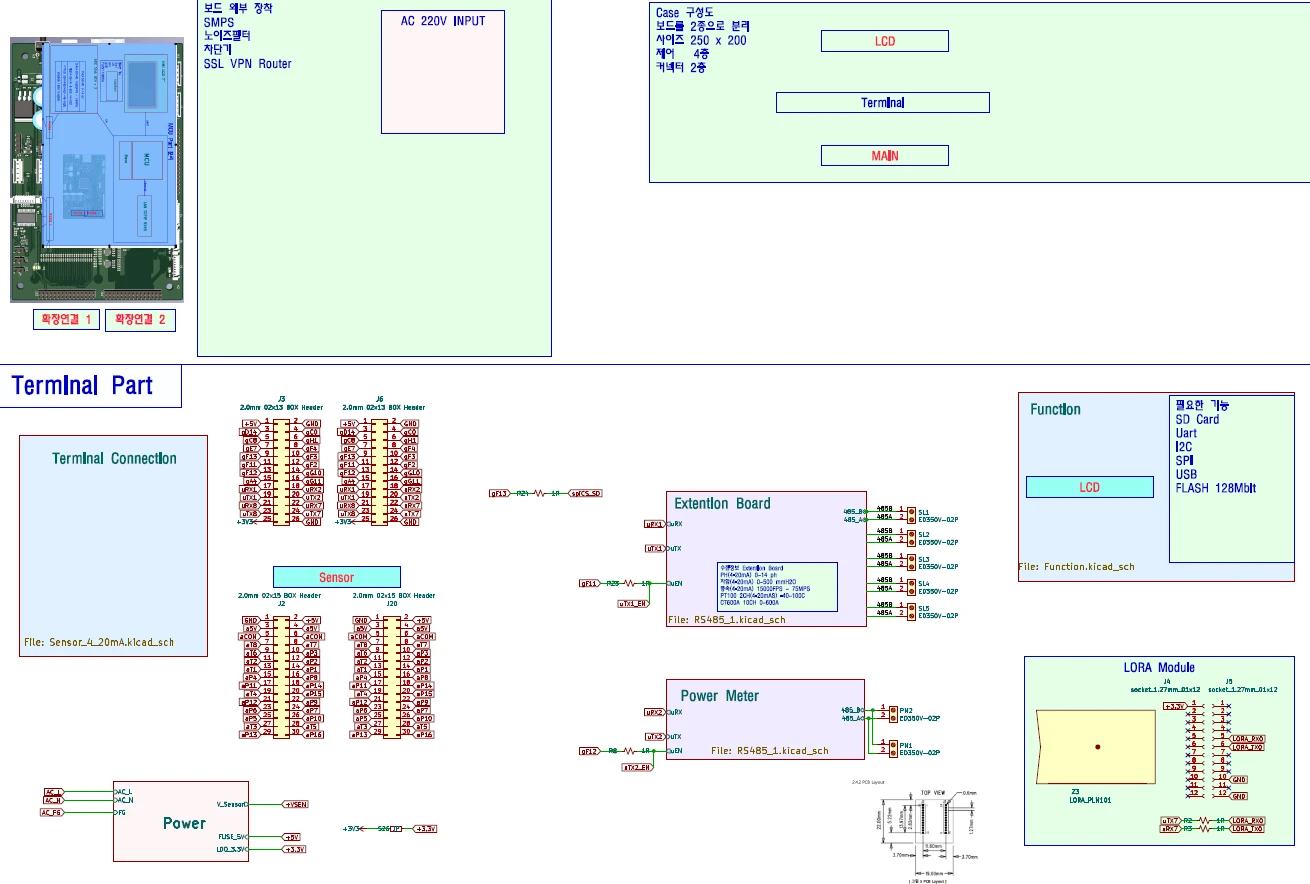Screen dimensions: 1310x884
Task: Select the J2 box header connector
Action: [283, 676]
